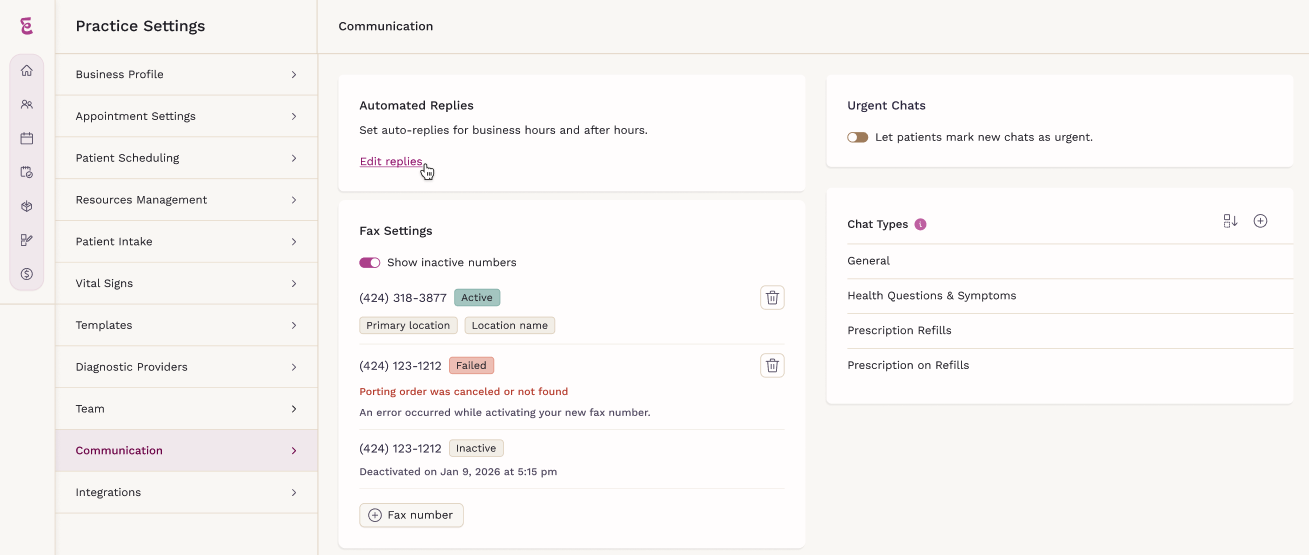Expand the Vital Signs chevron
Image resolution: width=1309 pixels, height=555 pixels.
[x=294, y=283]
